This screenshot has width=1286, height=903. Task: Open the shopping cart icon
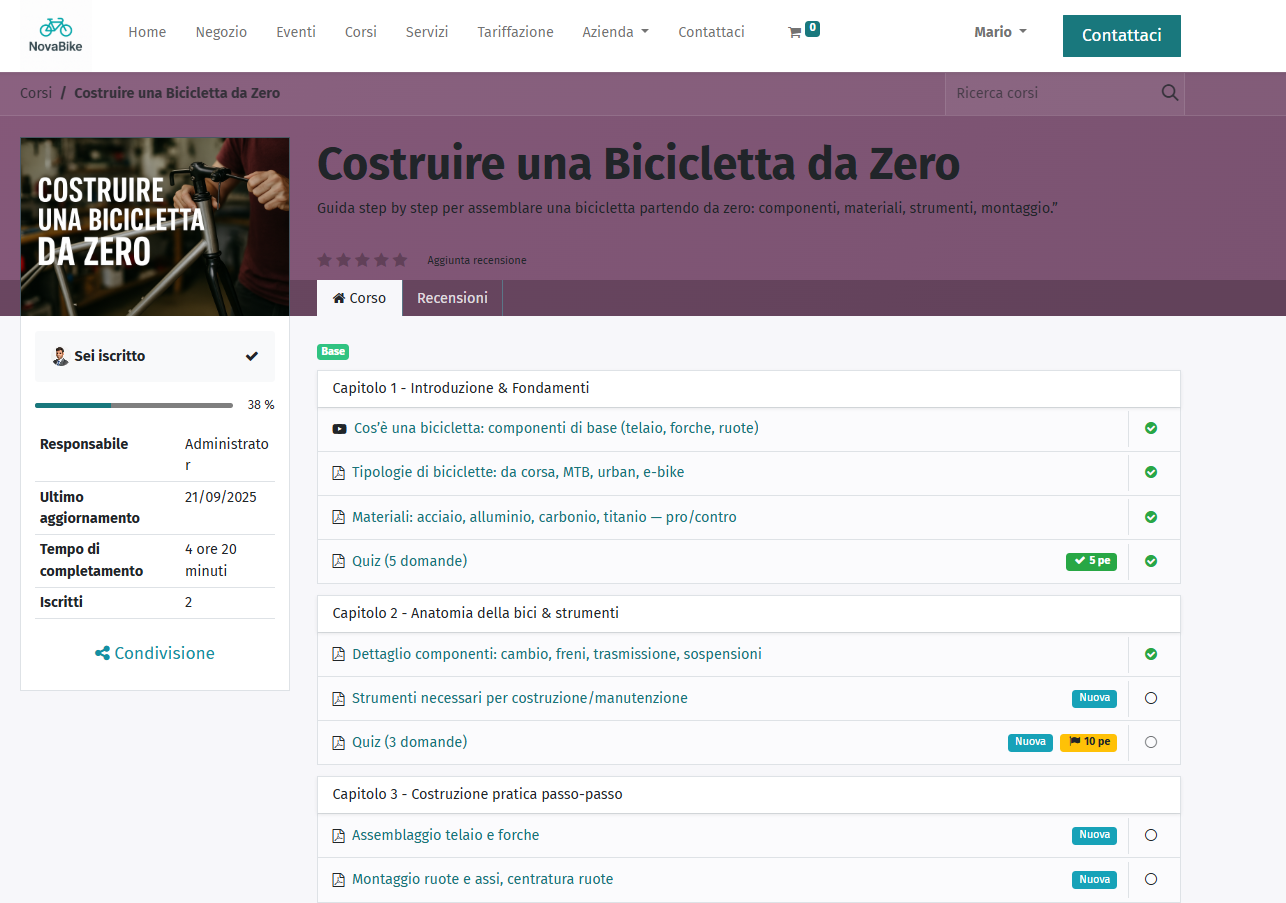click(795, 32)
